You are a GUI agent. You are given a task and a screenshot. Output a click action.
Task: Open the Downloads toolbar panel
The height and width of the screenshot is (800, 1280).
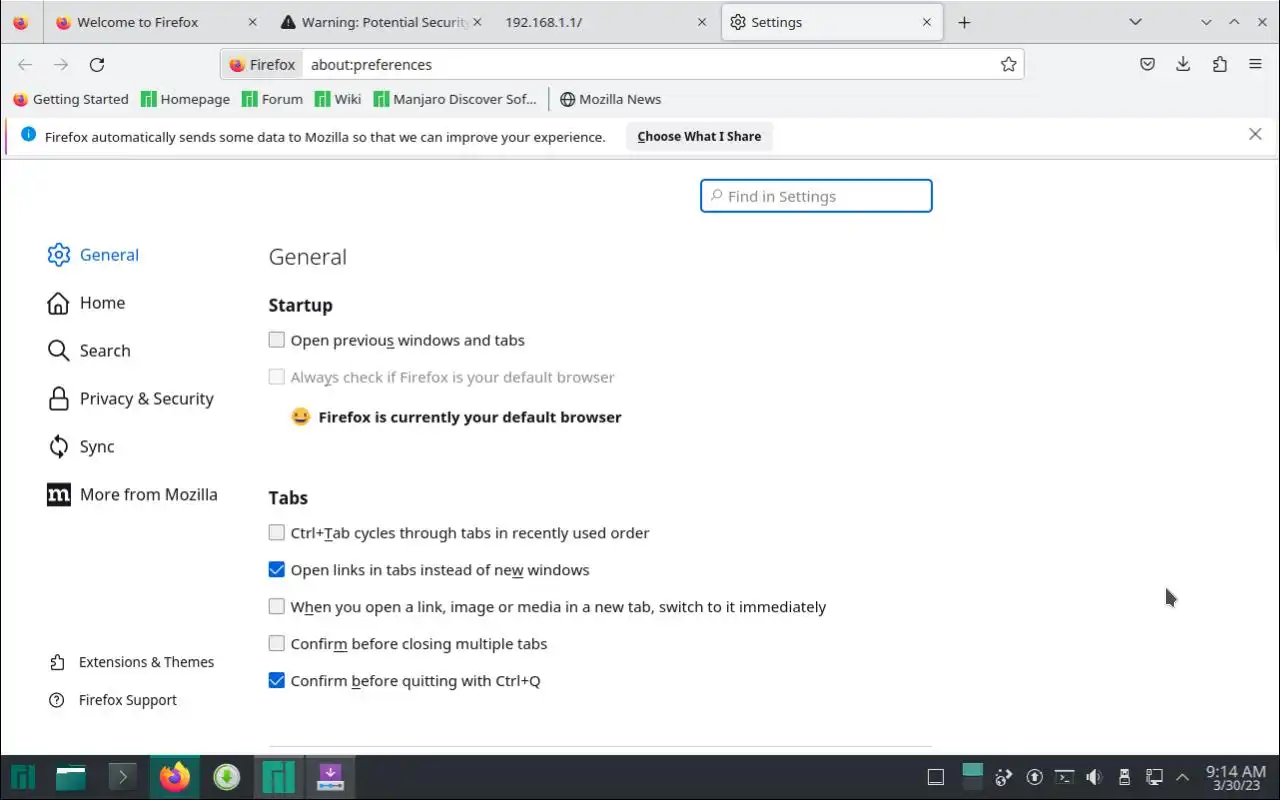[x=1183, y=64]
